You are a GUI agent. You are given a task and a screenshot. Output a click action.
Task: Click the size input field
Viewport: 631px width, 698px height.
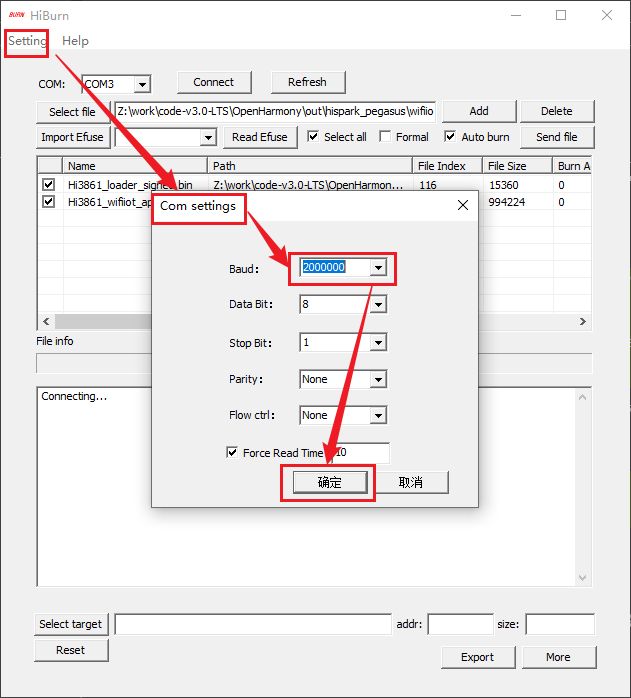click(560, 624)
